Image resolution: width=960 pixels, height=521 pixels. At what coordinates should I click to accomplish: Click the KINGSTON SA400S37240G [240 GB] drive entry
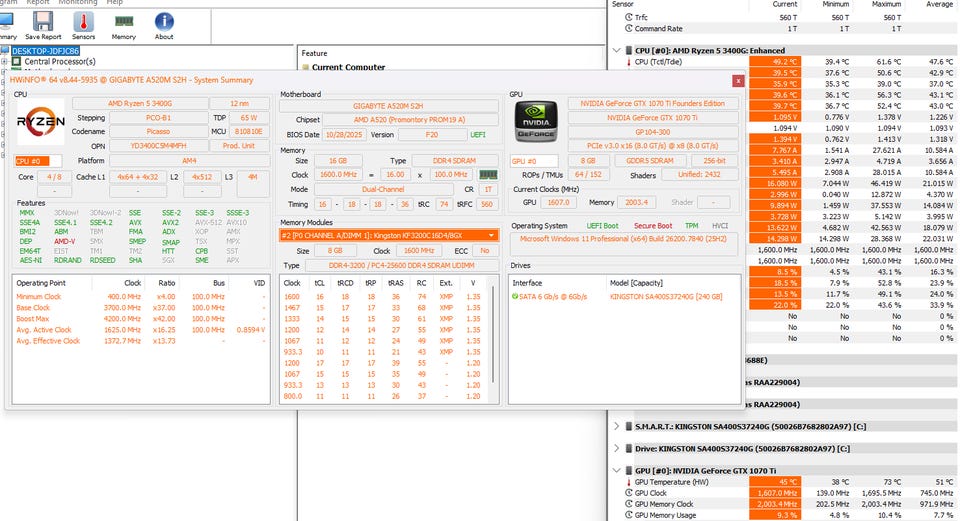tap(666, 296)
